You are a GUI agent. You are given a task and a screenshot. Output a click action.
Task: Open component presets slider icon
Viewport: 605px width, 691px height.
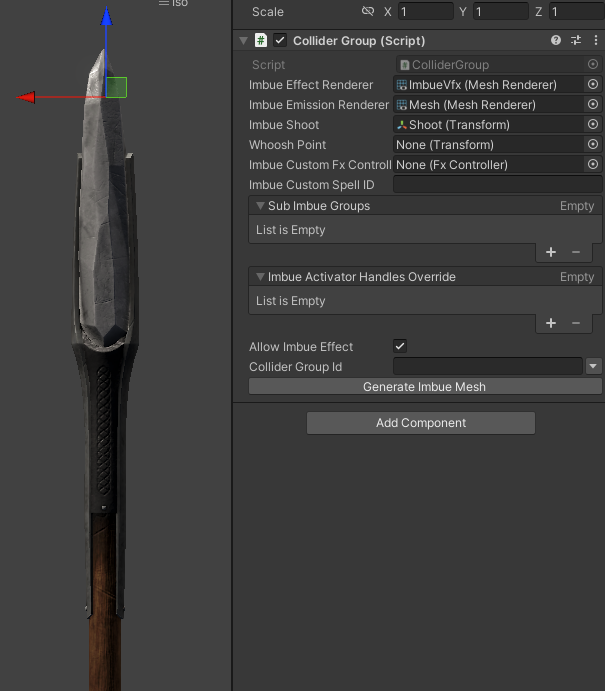(576, 41)
